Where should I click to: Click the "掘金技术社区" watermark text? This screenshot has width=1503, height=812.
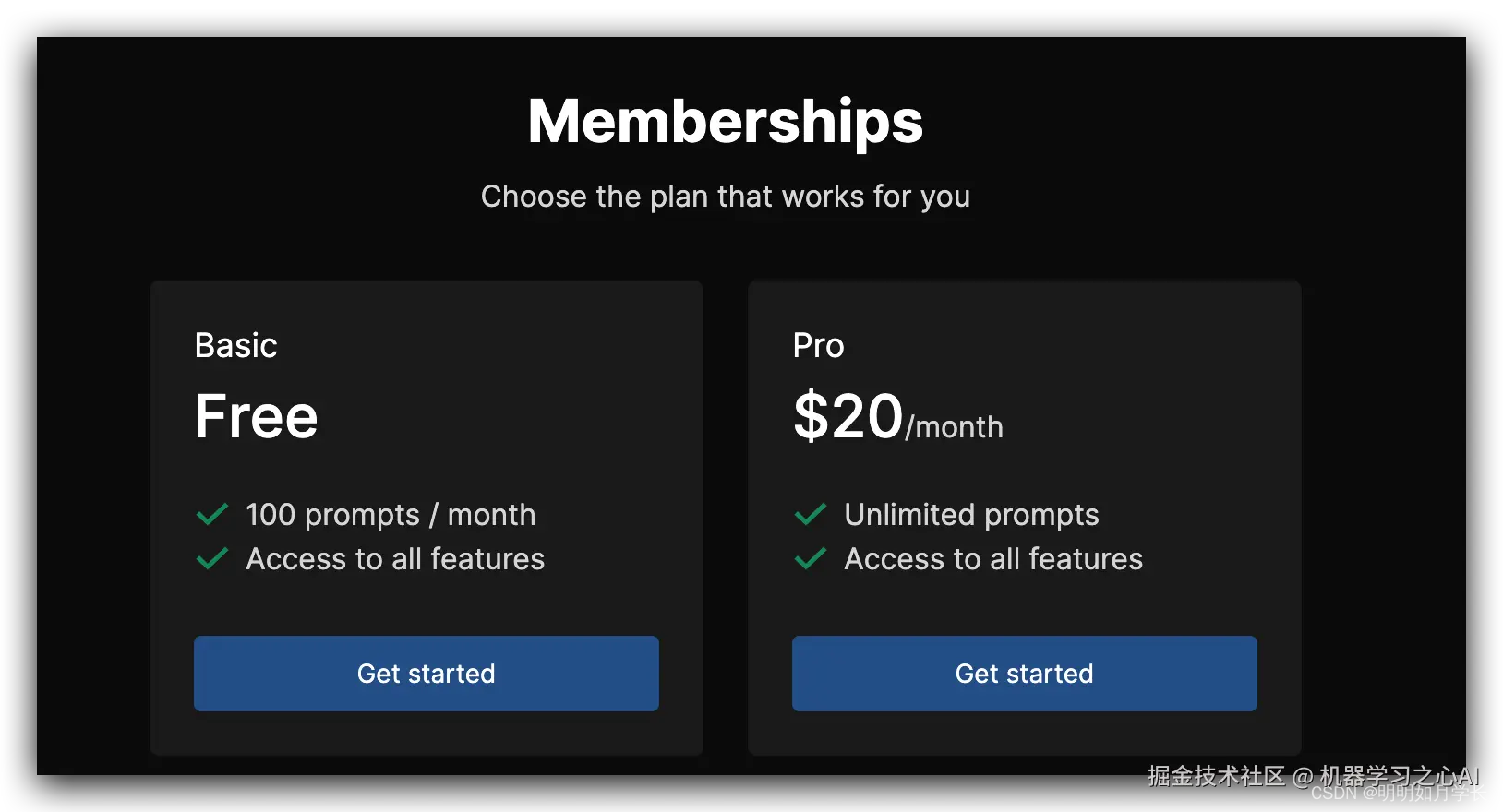1216,776
